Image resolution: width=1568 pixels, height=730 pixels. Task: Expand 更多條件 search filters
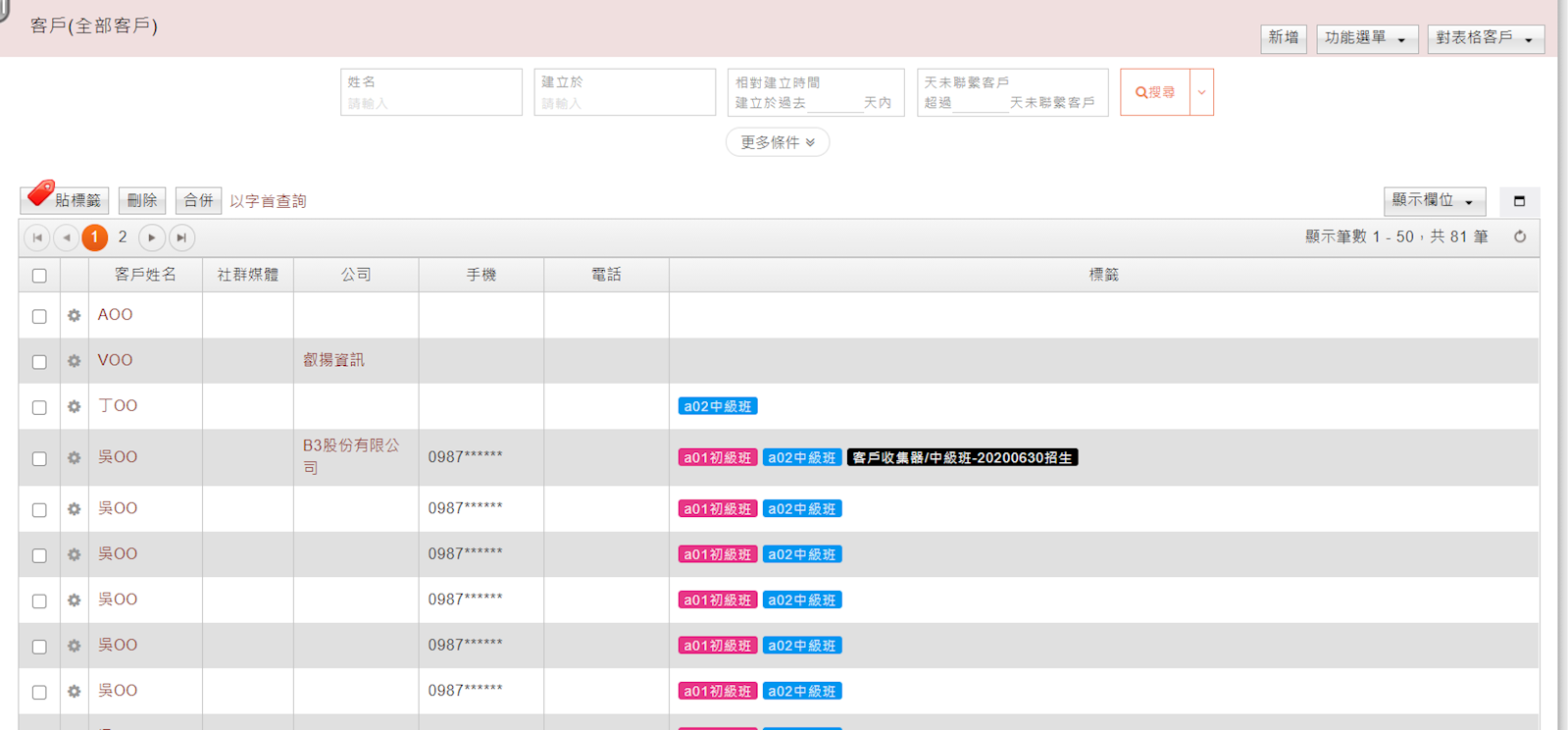pyautogui.click(x=777, y=142)
